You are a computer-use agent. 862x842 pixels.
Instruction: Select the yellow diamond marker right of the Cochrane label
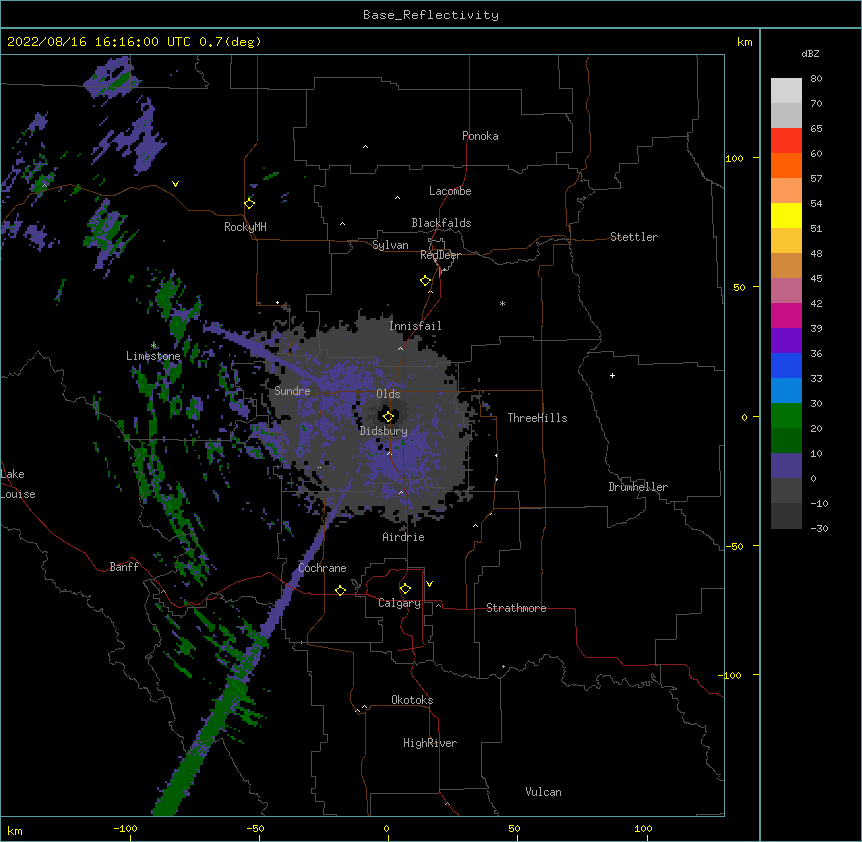tap(340, 590)
